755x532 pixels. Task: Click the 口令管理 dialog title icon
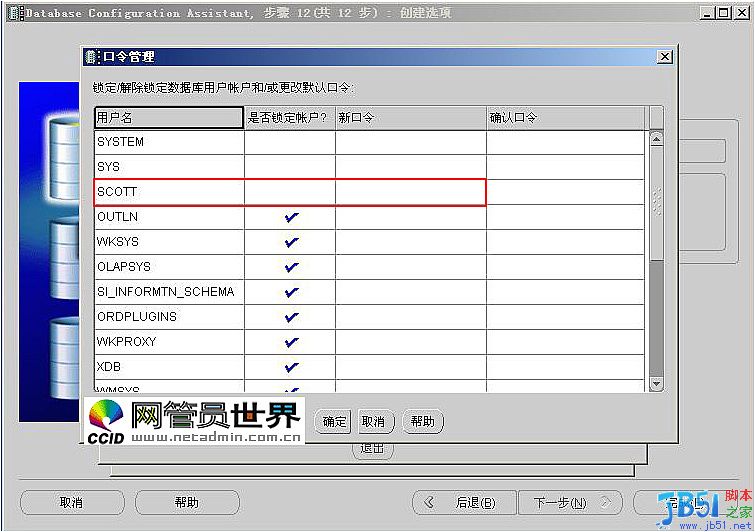92,57
